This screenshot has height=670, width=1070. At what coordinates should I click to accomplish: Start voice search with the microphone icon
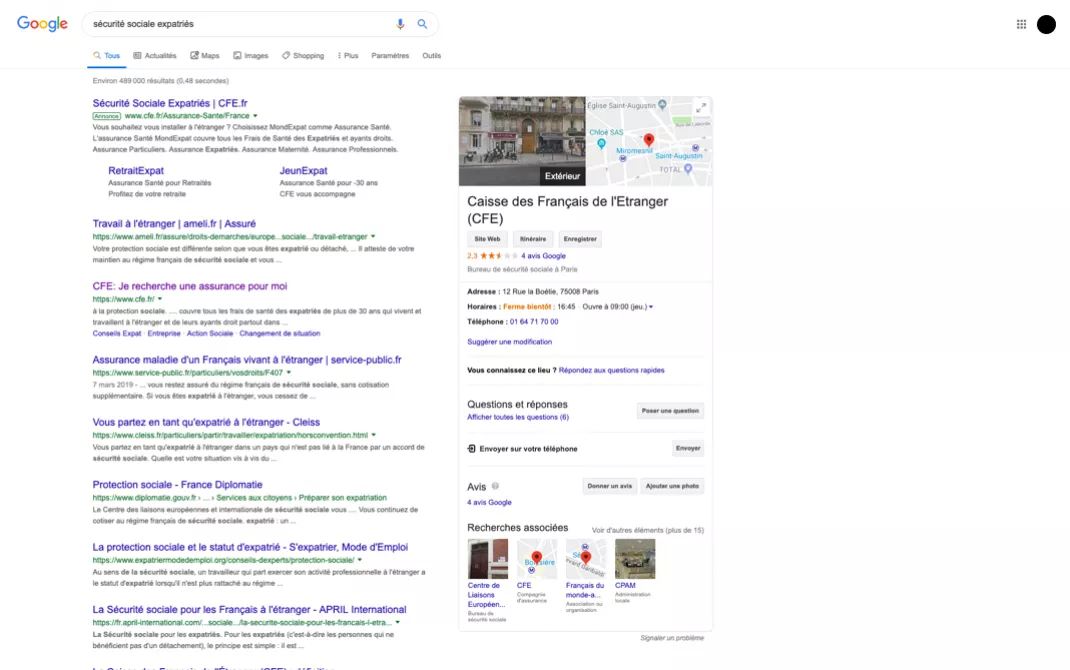coord(401,24)
